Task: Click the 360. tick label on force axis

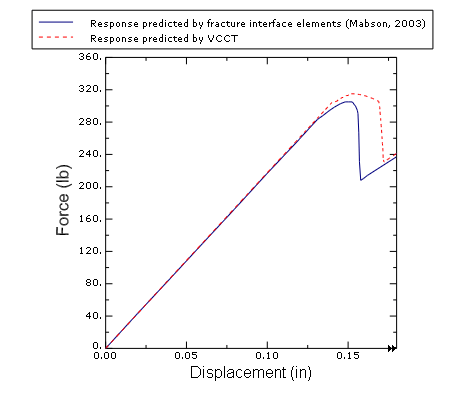Action: tap(90, 57)
